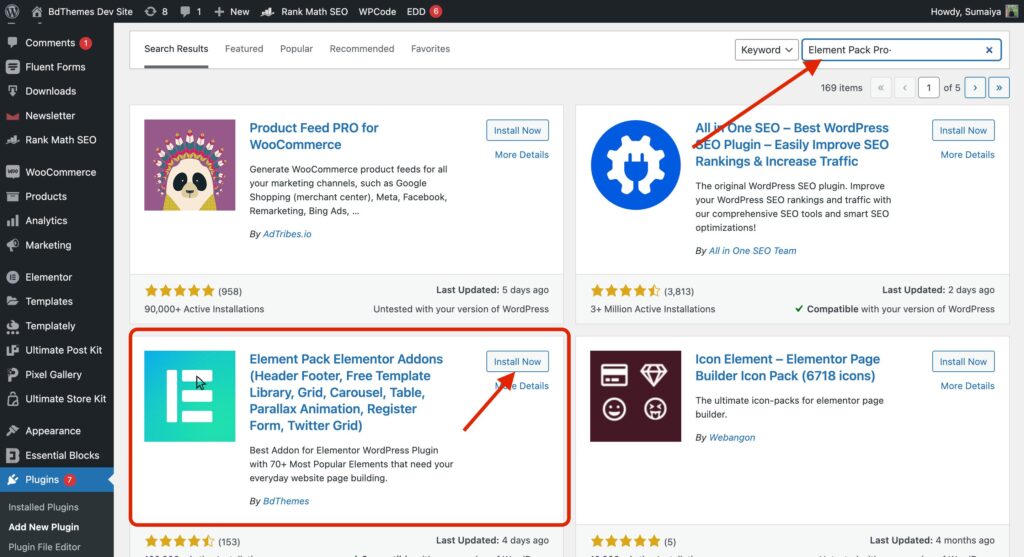Switch to Recommended tab

[362, 48]
